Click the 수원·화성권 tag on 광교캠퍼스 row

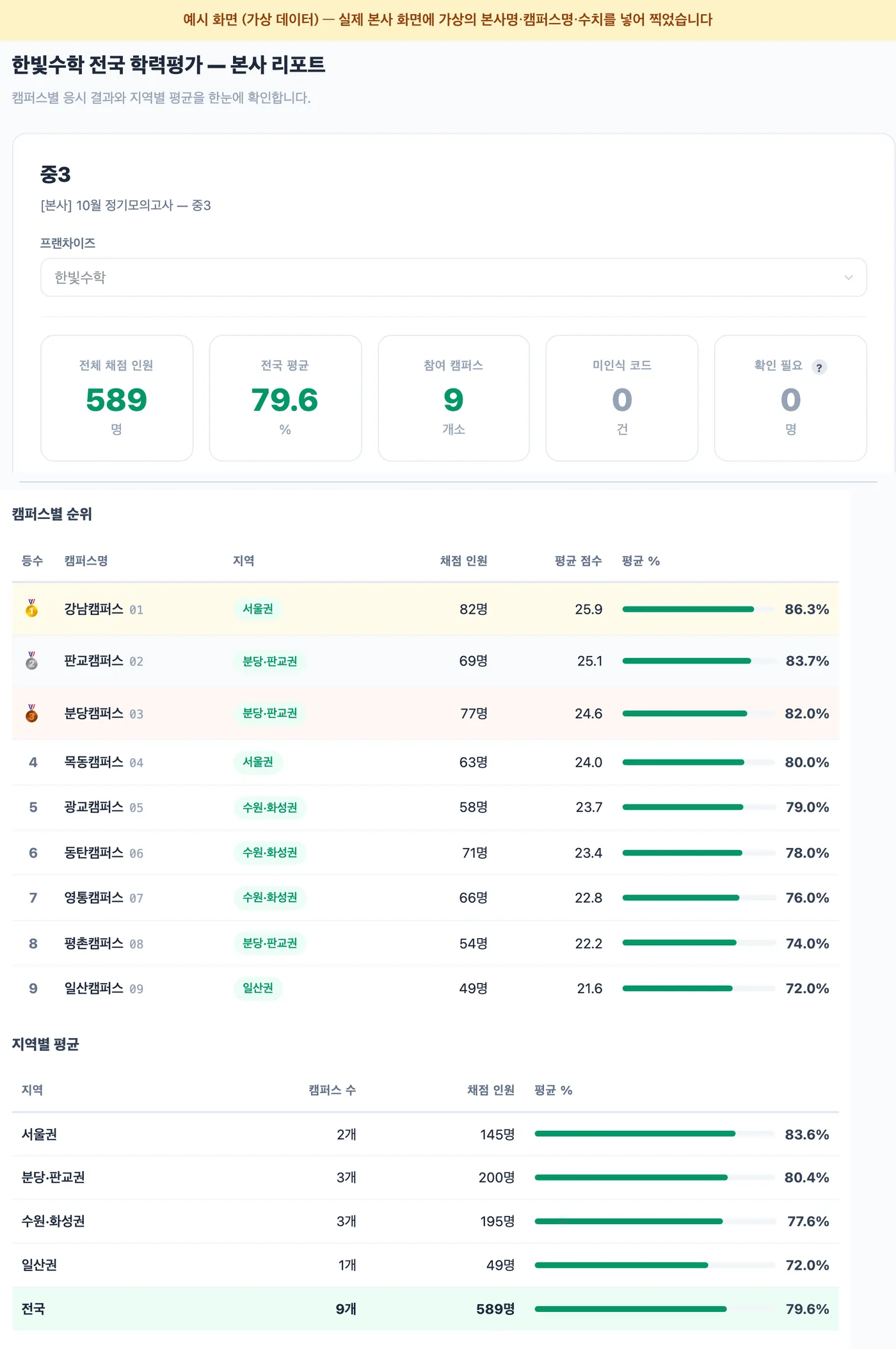pos(269,807)
